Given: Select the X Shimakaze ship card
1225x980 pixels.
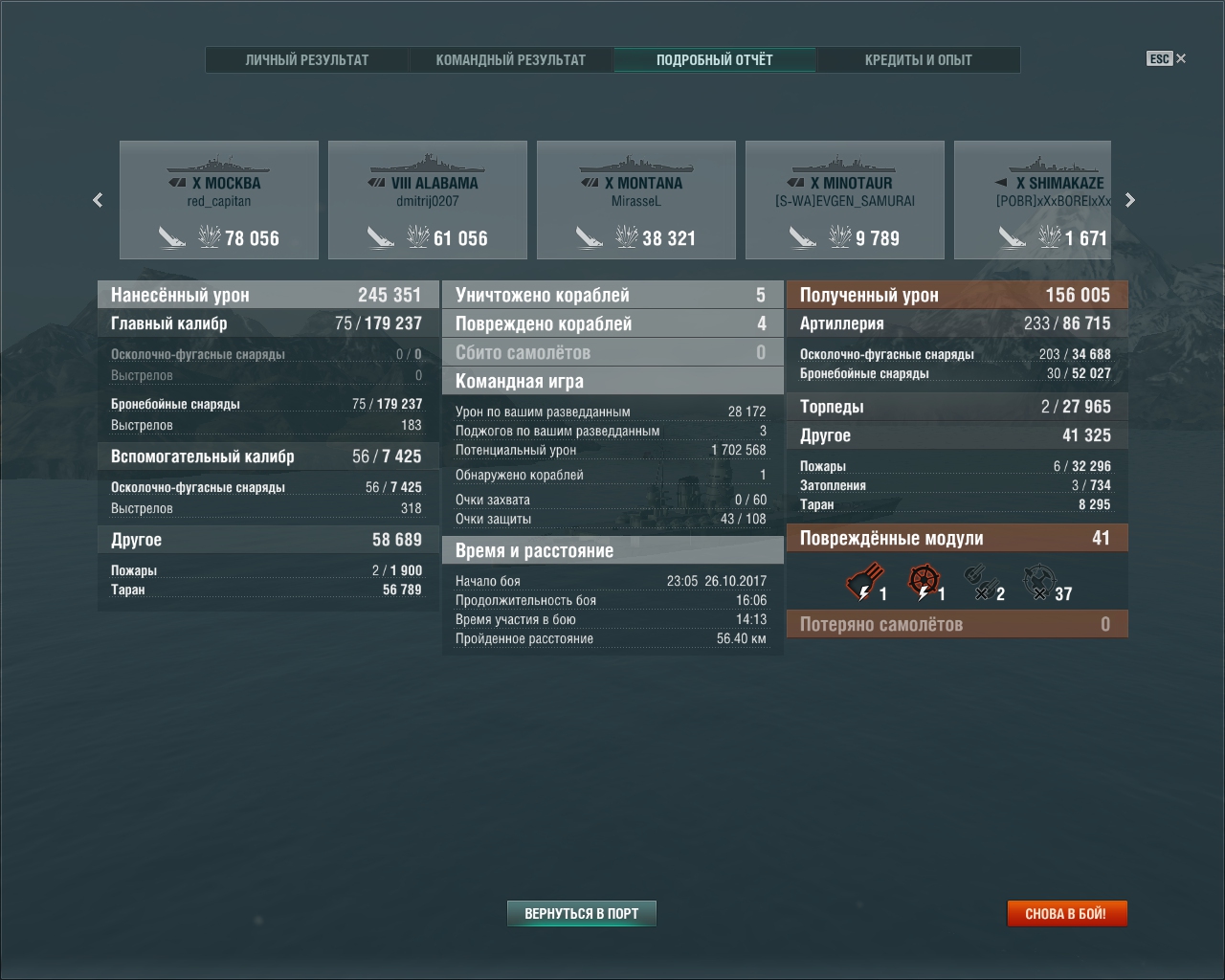Looking at the screenshot, I should coord(1033,200).
